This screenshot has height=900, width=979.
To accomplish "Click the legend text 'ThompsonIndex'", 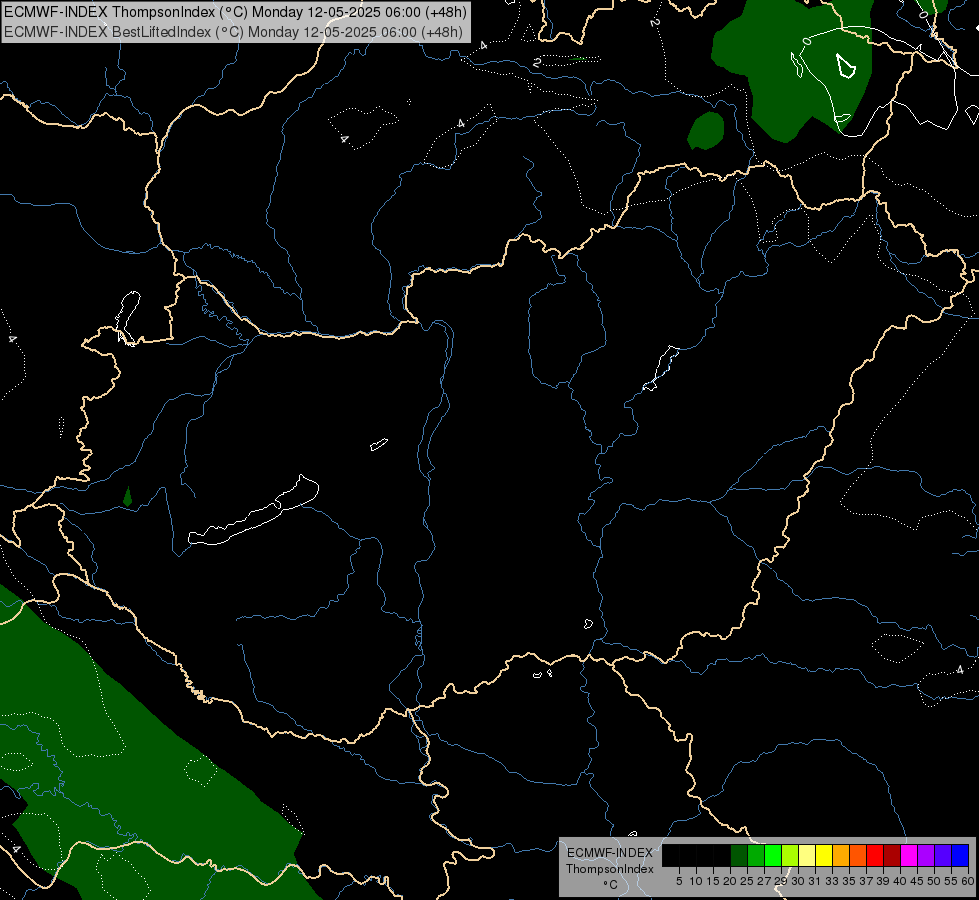I will tap(610, 869).
